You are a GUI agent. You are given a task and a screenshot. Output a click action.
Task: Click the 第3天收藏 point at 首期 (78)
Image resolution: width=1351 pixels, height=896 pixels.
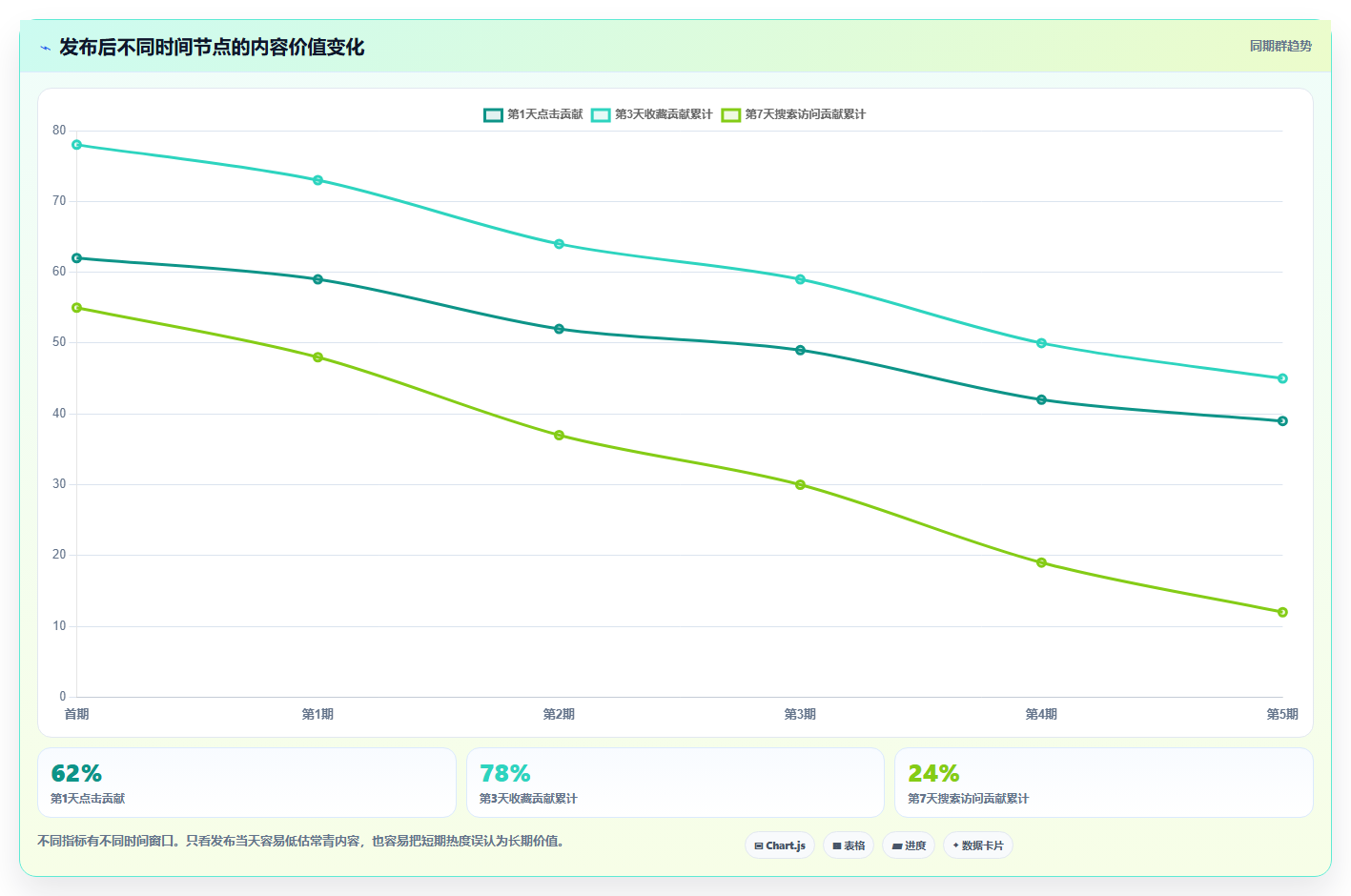coord(77,145)
